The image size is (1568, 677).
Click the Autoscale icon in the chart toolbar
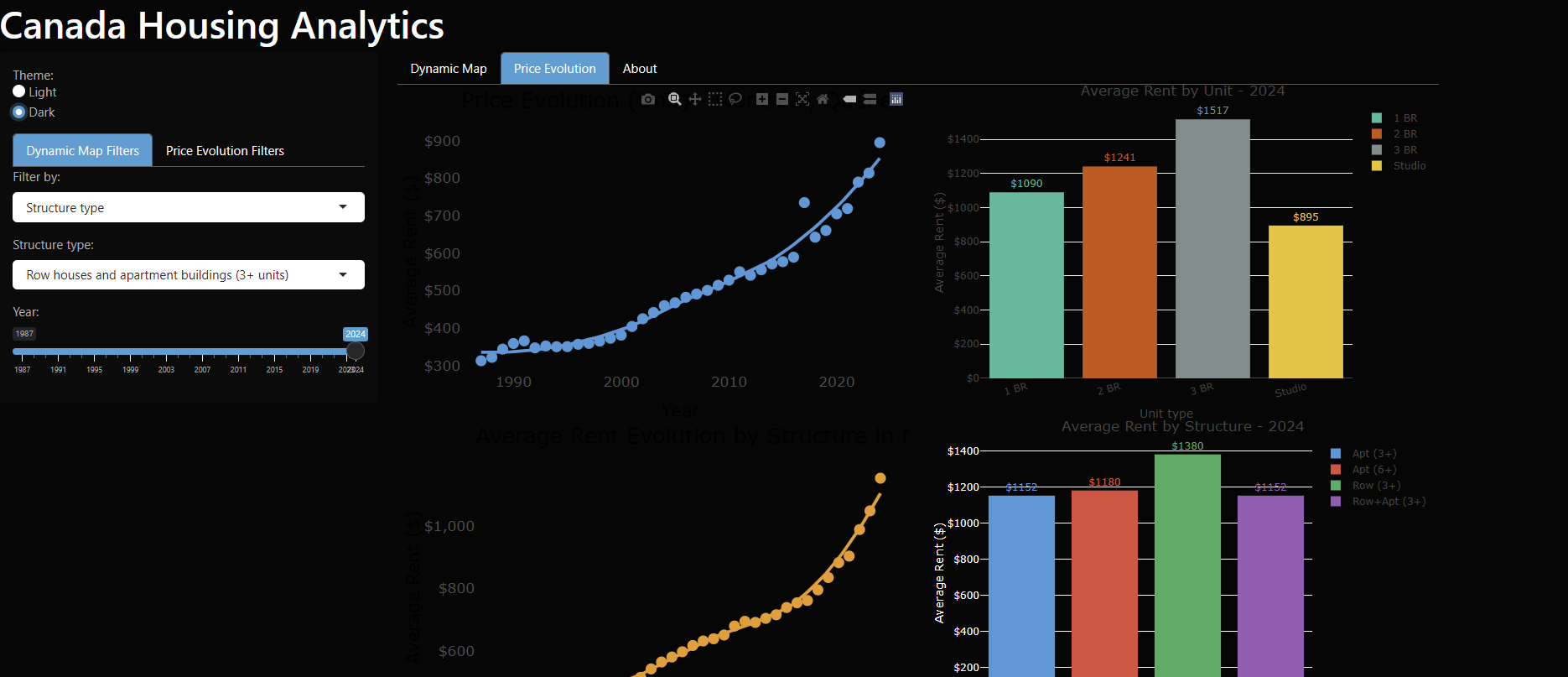[802, 99]
